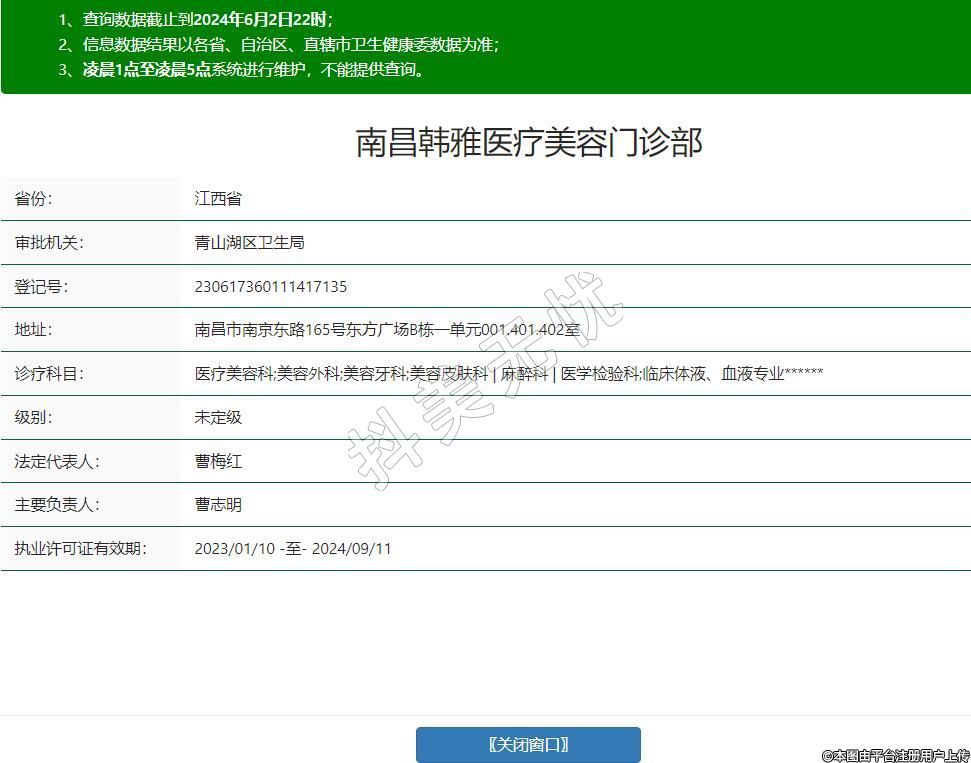Image resolution: width=971 pixels, height=763 pixels.
Task: Click the authority value 青山湖区卫生局
Action: [x=249, y=243]
